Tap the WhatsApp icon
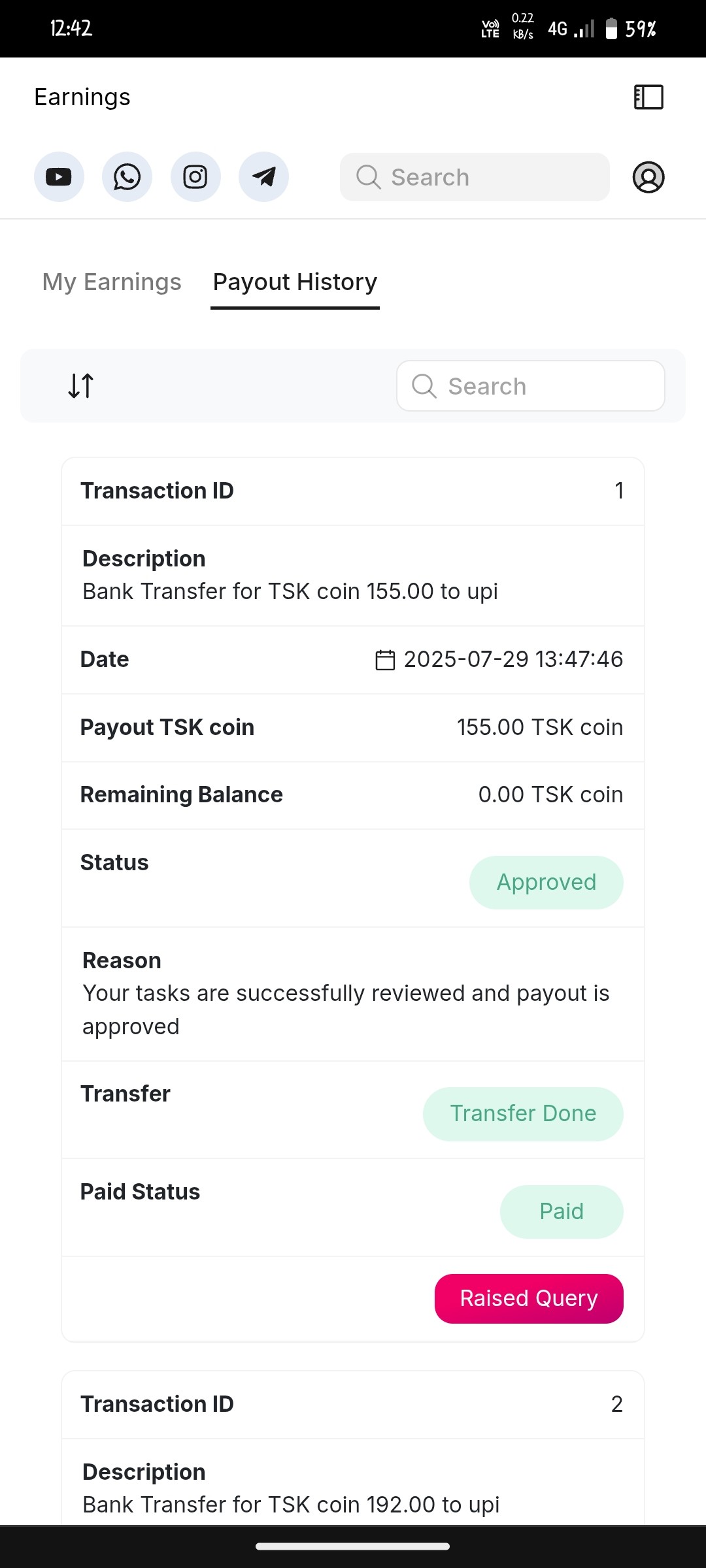This screenshot has width=706, height=1568. pos(127,177)
